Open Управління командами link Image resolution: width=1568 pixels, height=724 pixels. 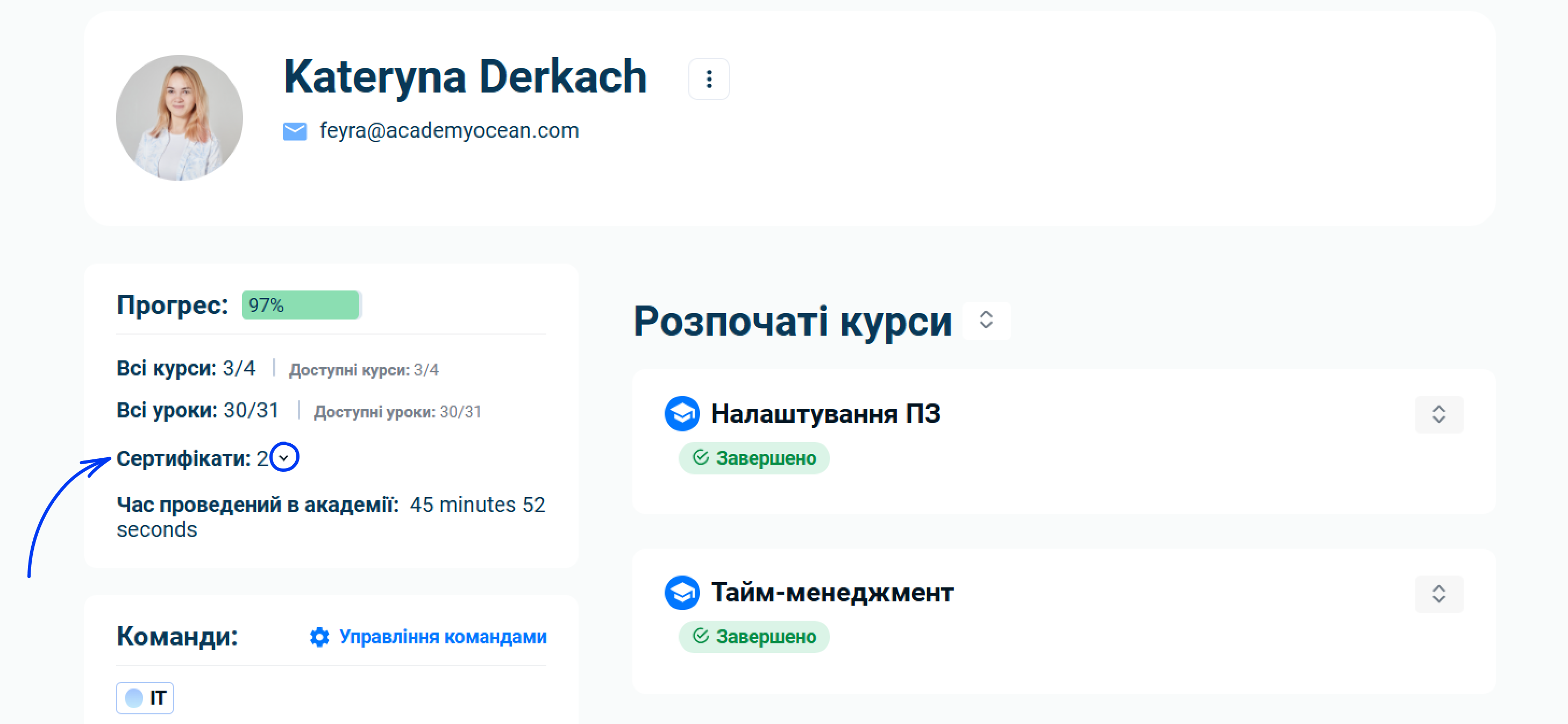pyautogui.click(x=443, y=636)
